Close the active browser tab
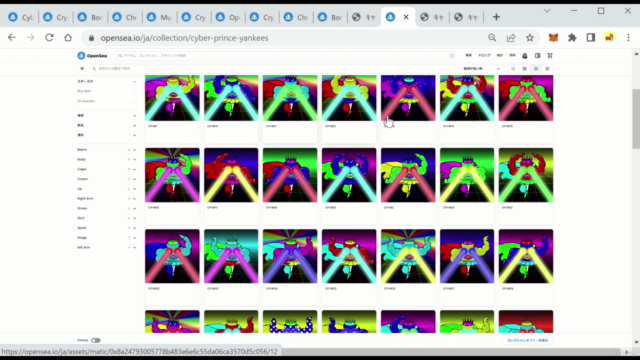Screen dimensions: 640x360 click(406, 17)
